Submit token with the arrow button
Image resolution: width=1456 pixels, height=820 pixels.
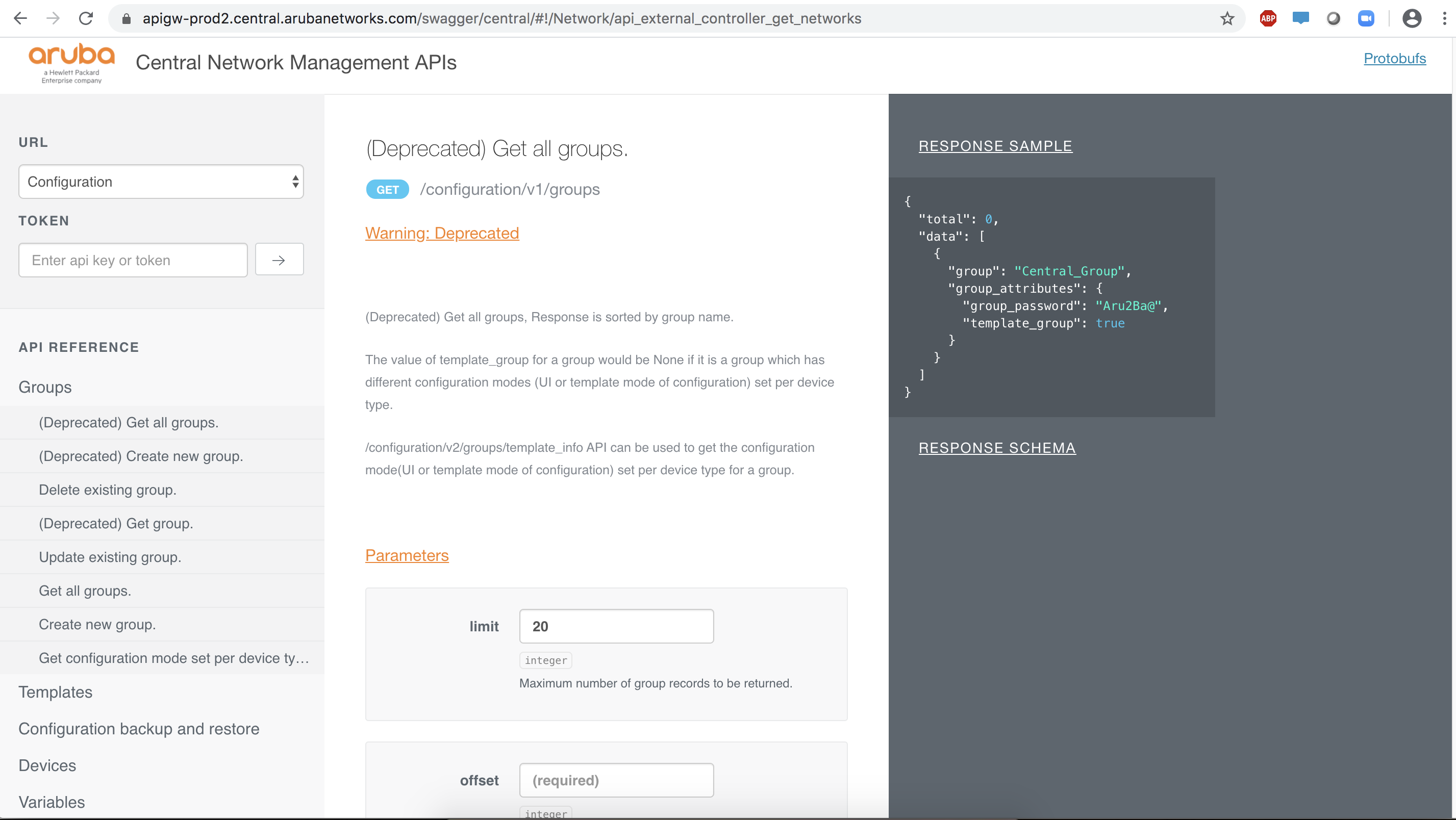click(279, 260)
